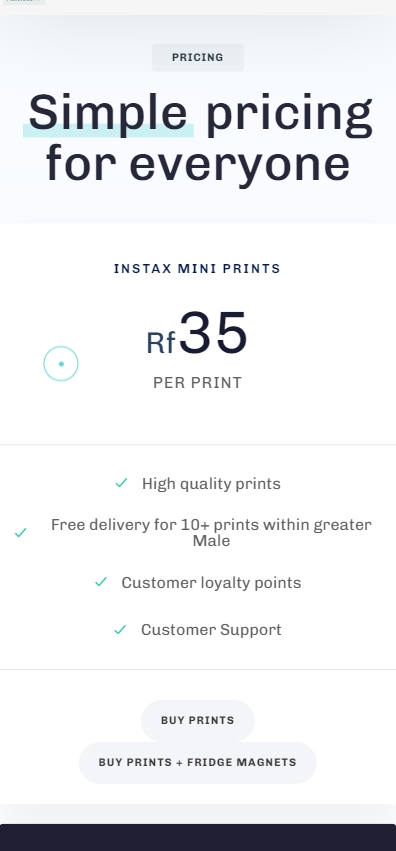Click the 'for everyone' heading line
The image size is (396, 851).
pyautogui.click(x=198, y=164)
